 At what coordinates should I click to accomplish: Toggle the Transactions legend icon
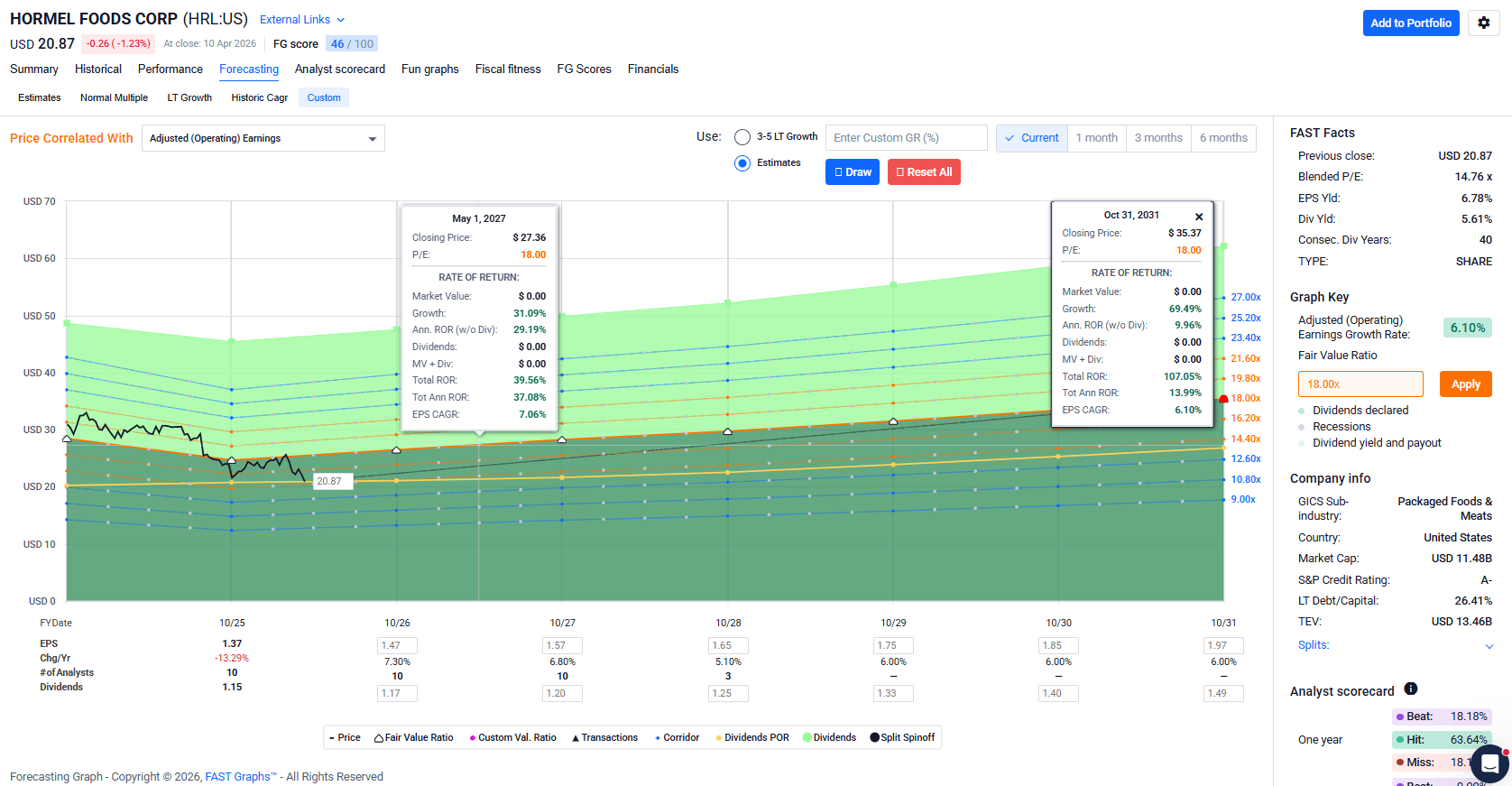pos(576,738)
